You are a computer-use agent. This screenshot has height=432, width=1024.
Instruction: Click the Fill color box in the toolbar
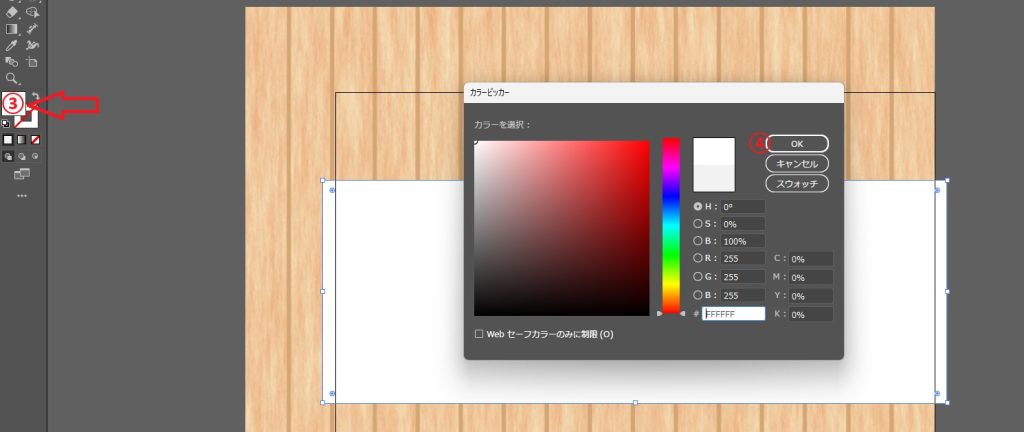(x=13, y=104)
